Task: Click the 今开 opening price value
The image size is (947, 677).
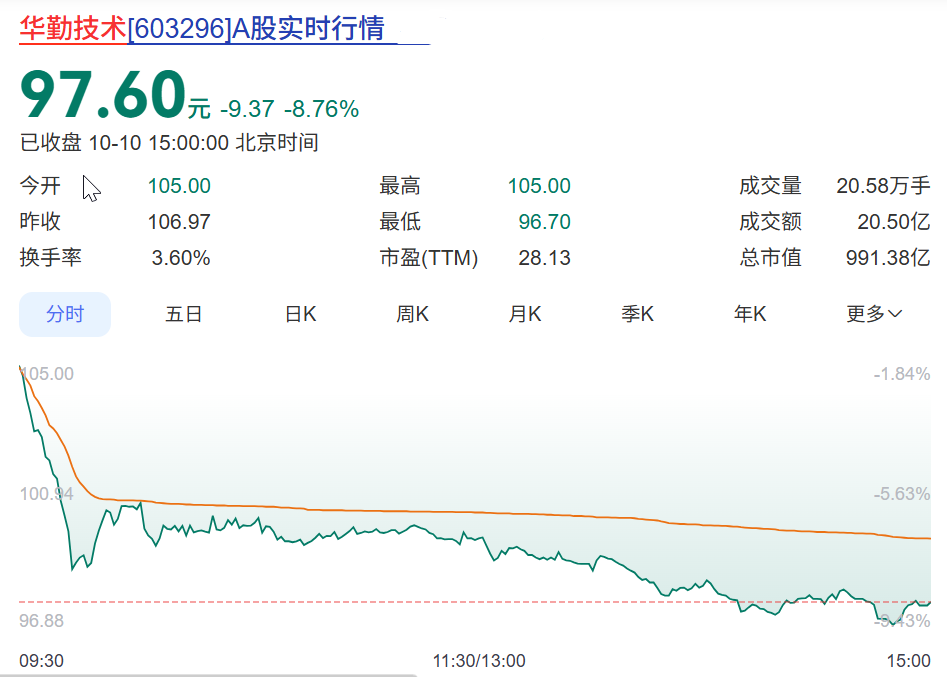Action: [179, 186]
